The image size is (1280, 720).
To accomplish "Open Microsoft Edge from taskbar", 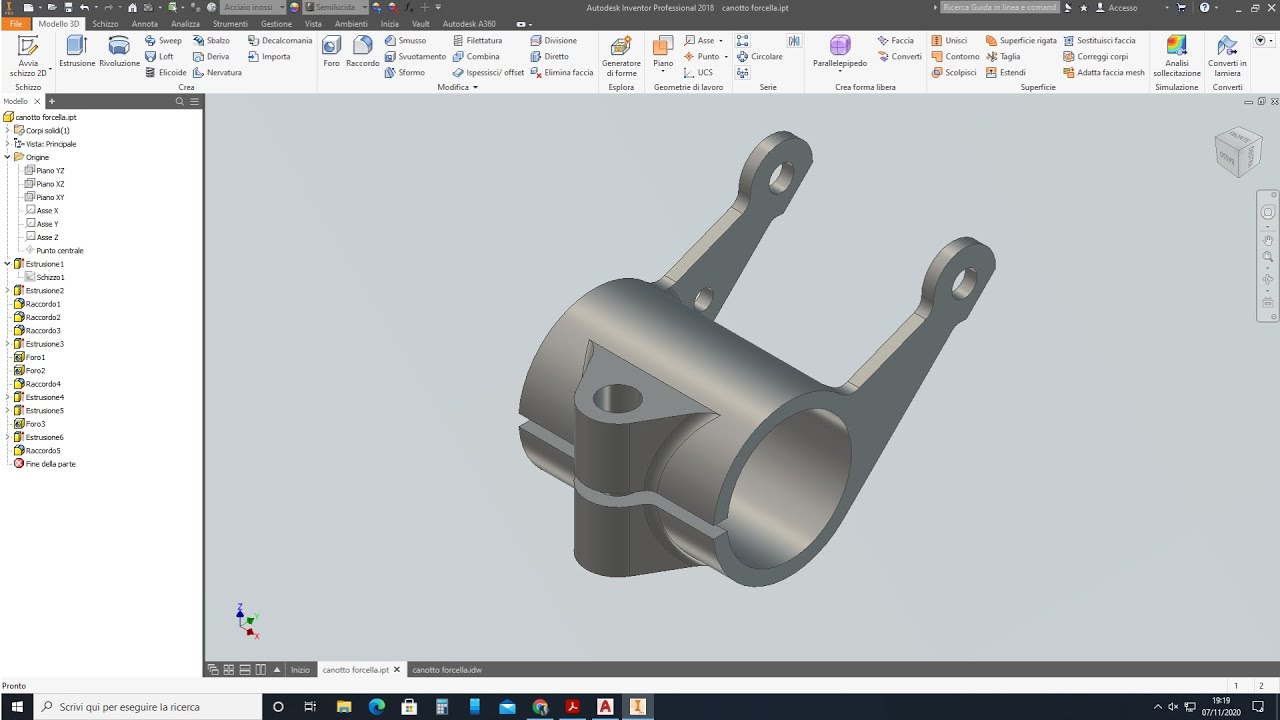I will (x=376, y=707).
